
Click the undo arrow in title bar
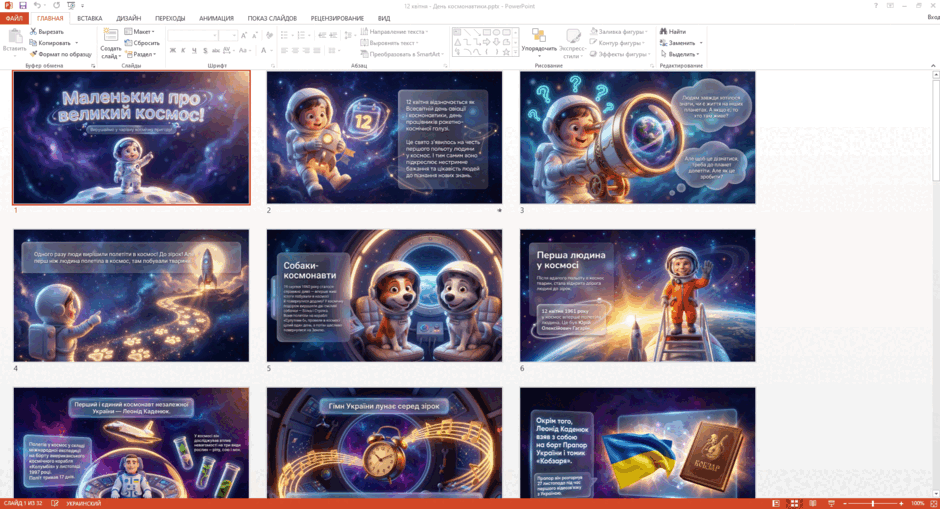37,5
